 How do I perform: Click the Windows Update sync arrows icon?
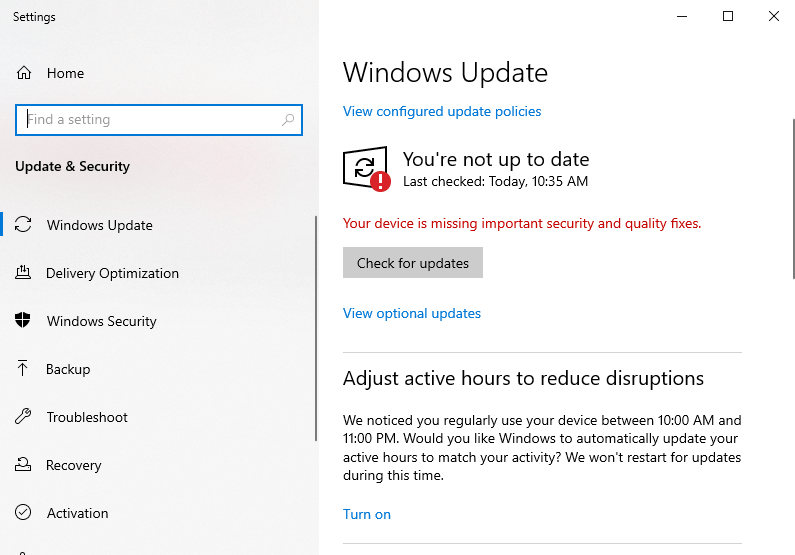pyautogui.click(x=23, y=225)
